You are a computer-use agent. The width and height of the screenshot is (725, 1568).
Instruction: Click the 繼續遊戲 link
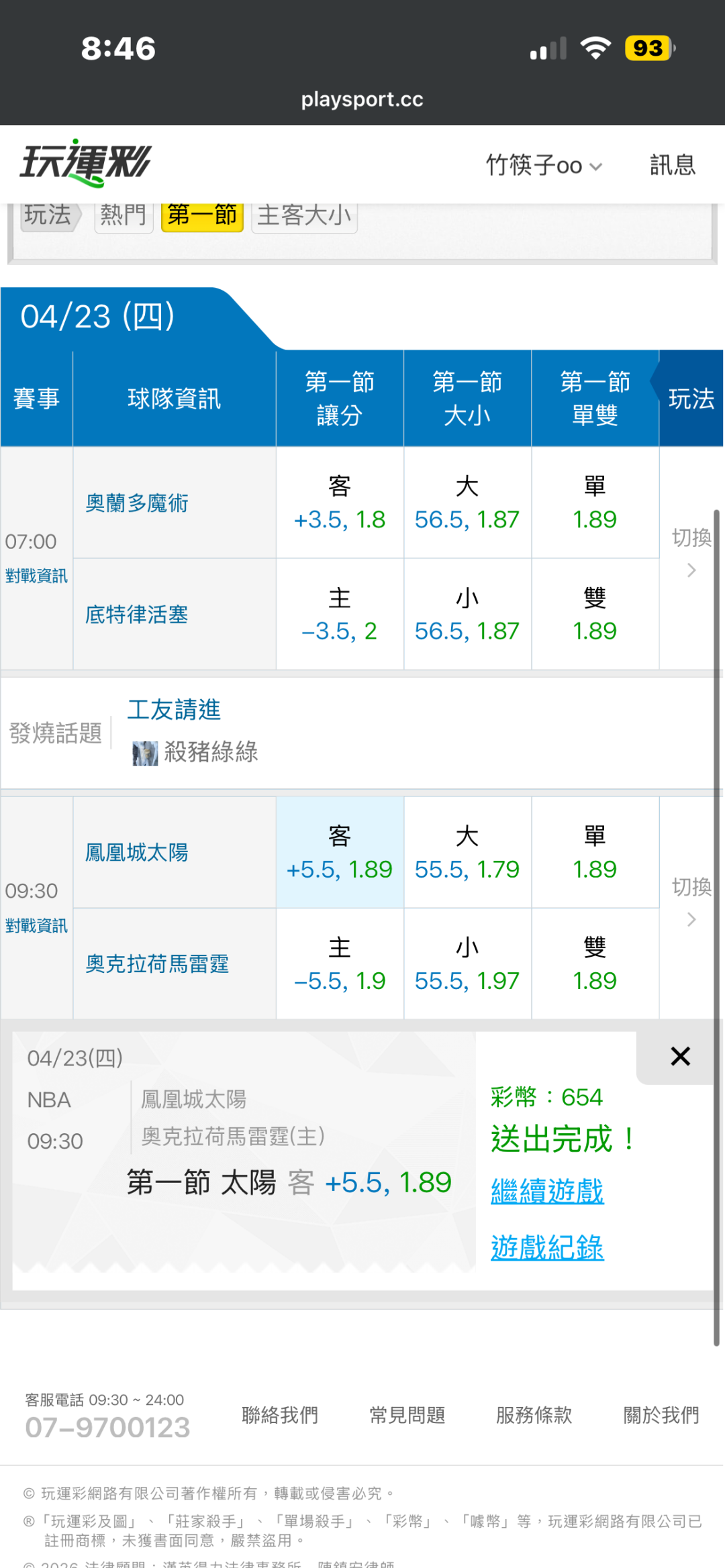[x=547, y=1192]
